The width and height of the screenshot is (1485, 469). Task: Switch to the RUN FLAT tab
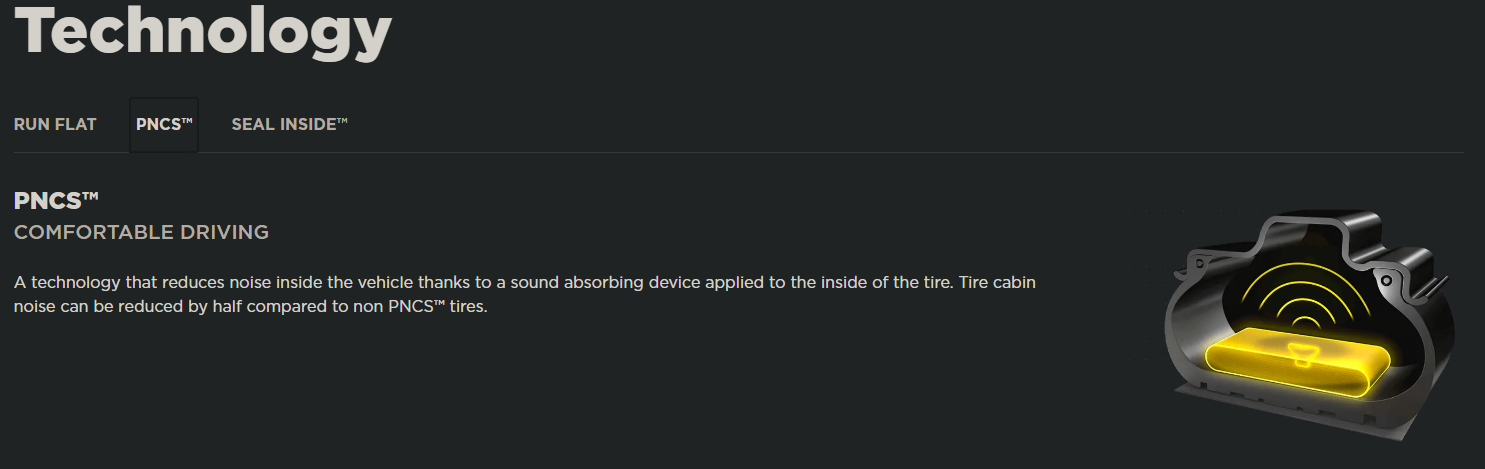pos(55,125)
